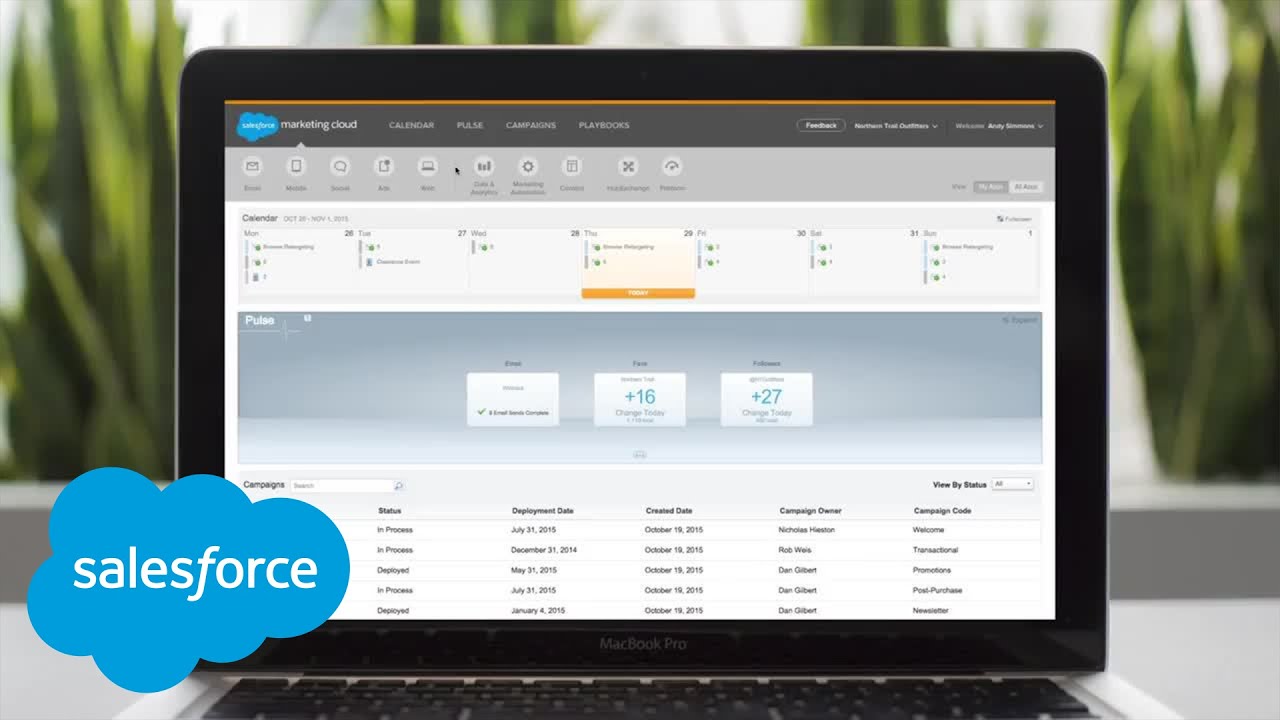Open the Mobile app icon
Image resolution: width=1280 pixels, height=720 pixels.
coord(296,167)
